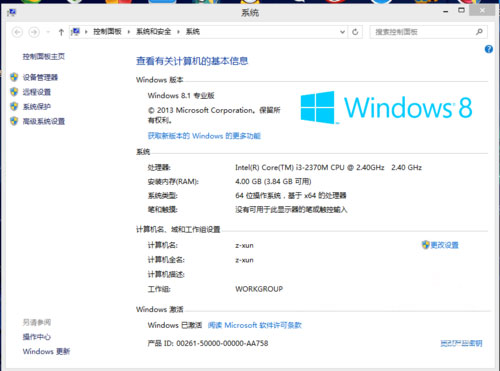Click shield icon beside 高级系统设置

click(14, 121)
